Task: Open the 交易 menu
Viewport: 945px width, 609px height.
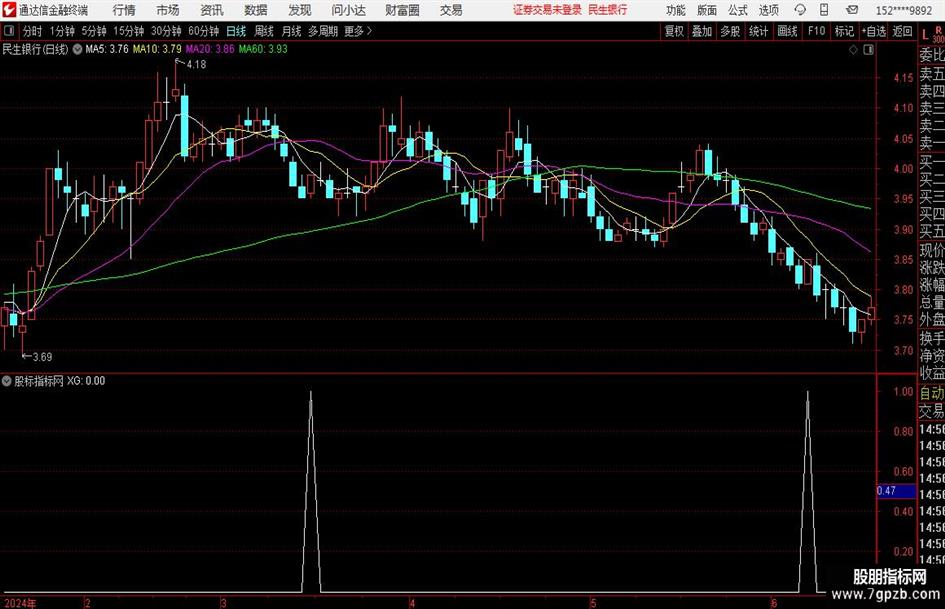Action: (x=451, y=10)
